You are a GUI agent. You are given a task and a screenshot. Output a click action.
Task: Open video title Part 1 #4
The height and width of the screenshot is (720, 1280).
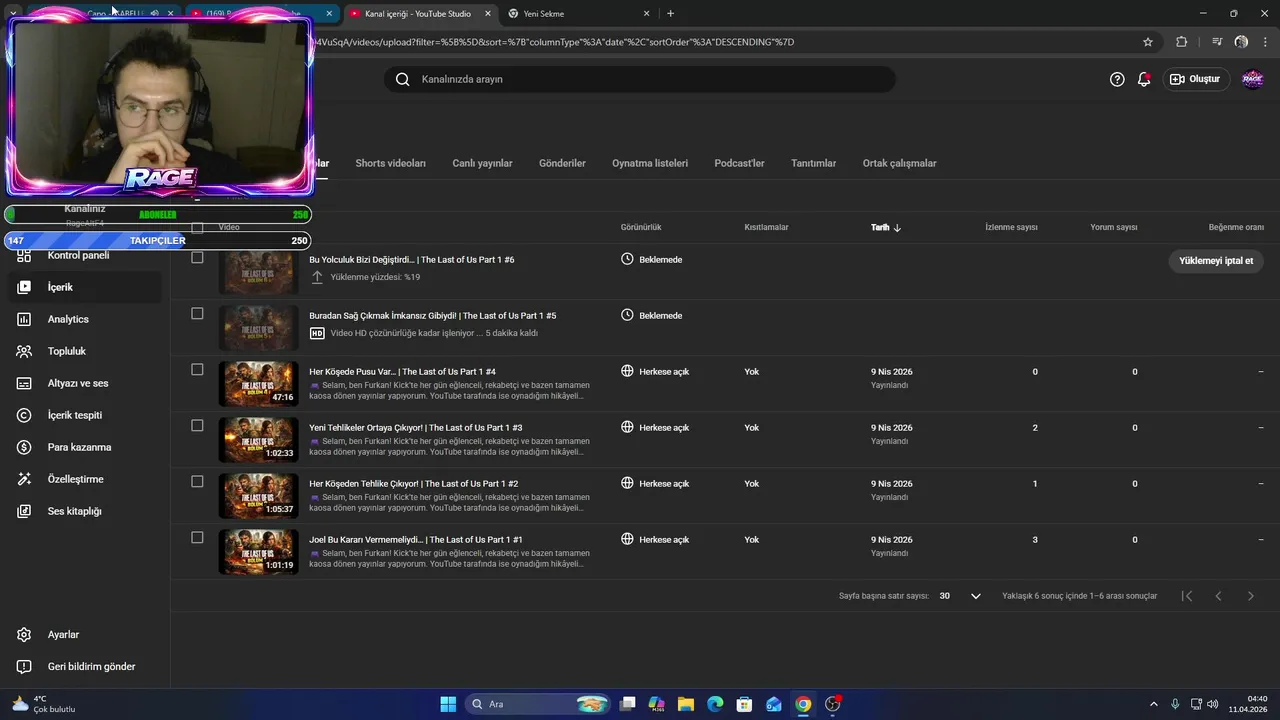tap(402, 372)
